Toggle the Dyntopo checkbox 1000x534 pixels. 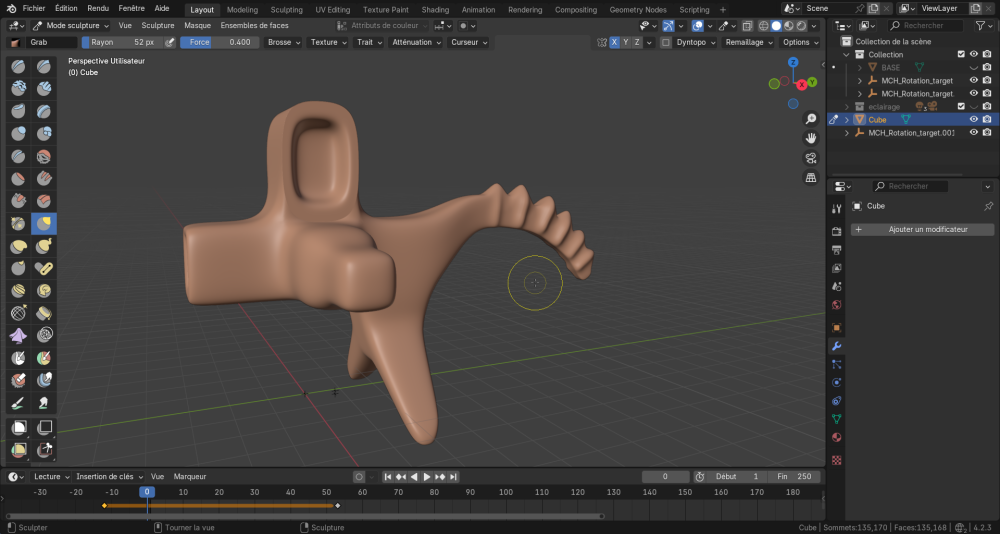pyautogui.click(x=666, y=43)
